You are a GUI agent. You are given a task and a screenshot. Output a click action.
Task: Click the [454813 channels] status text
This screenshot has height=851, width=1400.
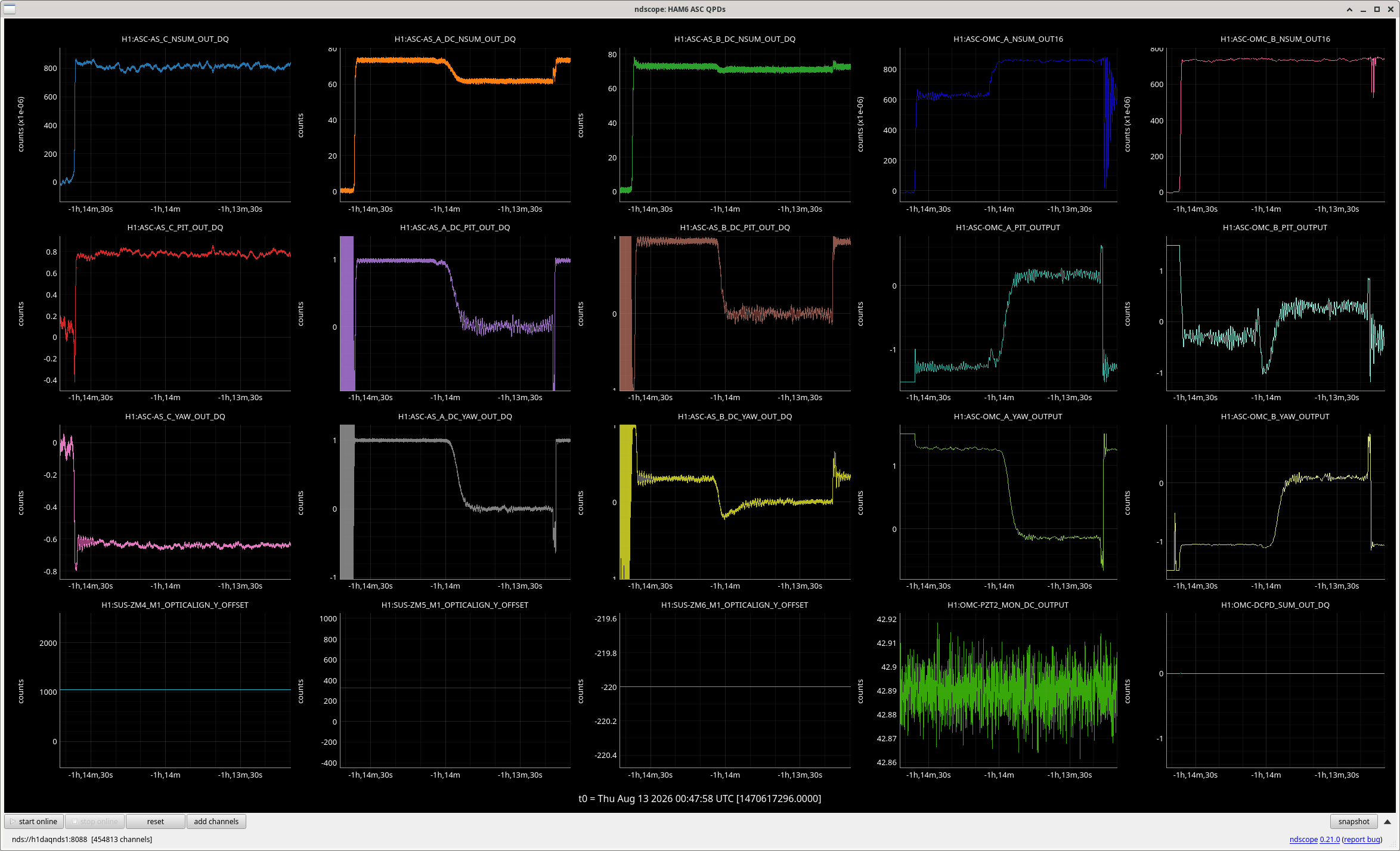point(122,839)
